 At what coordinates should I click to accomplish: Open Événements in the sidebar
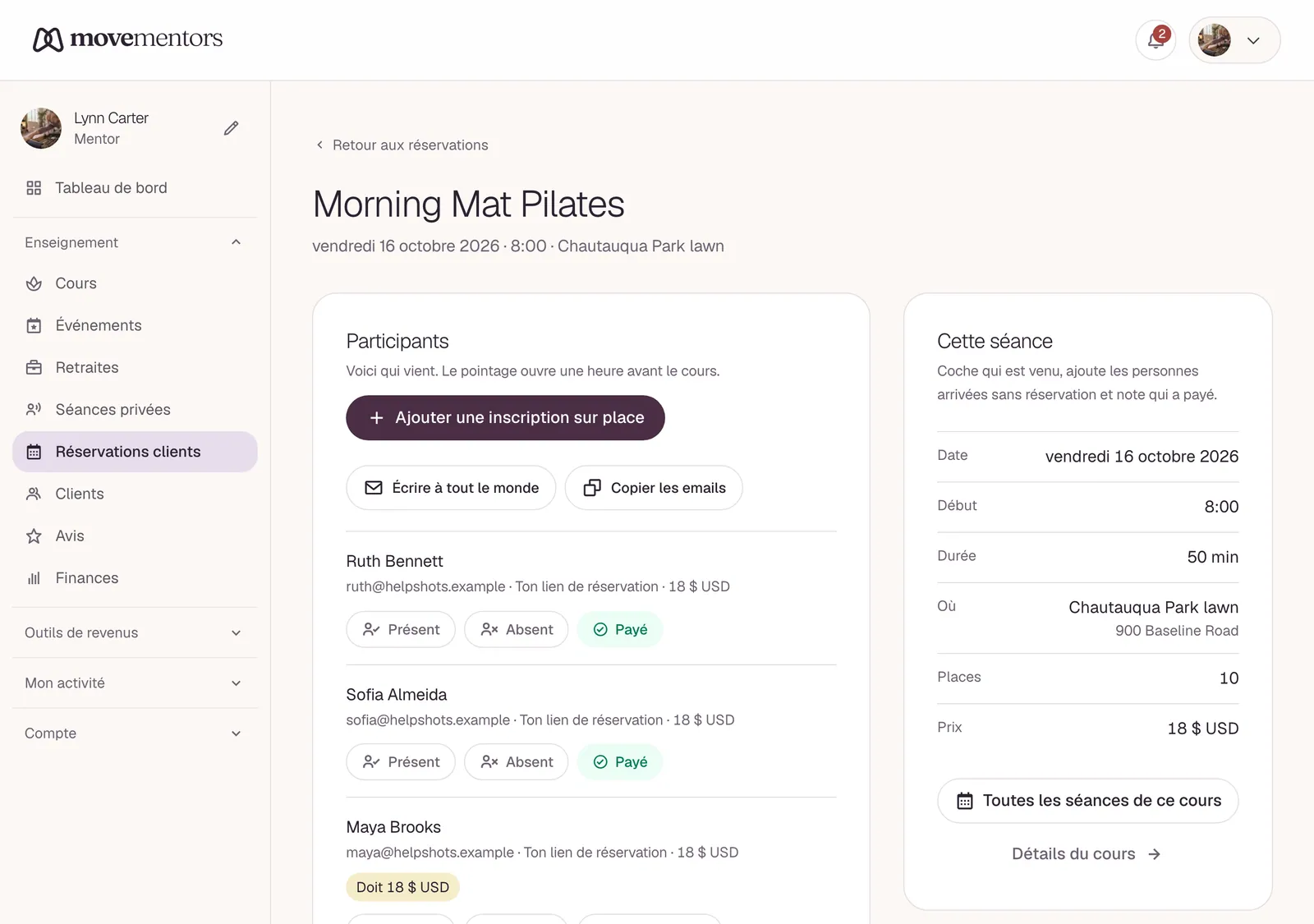pyautogui.click(x=135, y=325)
